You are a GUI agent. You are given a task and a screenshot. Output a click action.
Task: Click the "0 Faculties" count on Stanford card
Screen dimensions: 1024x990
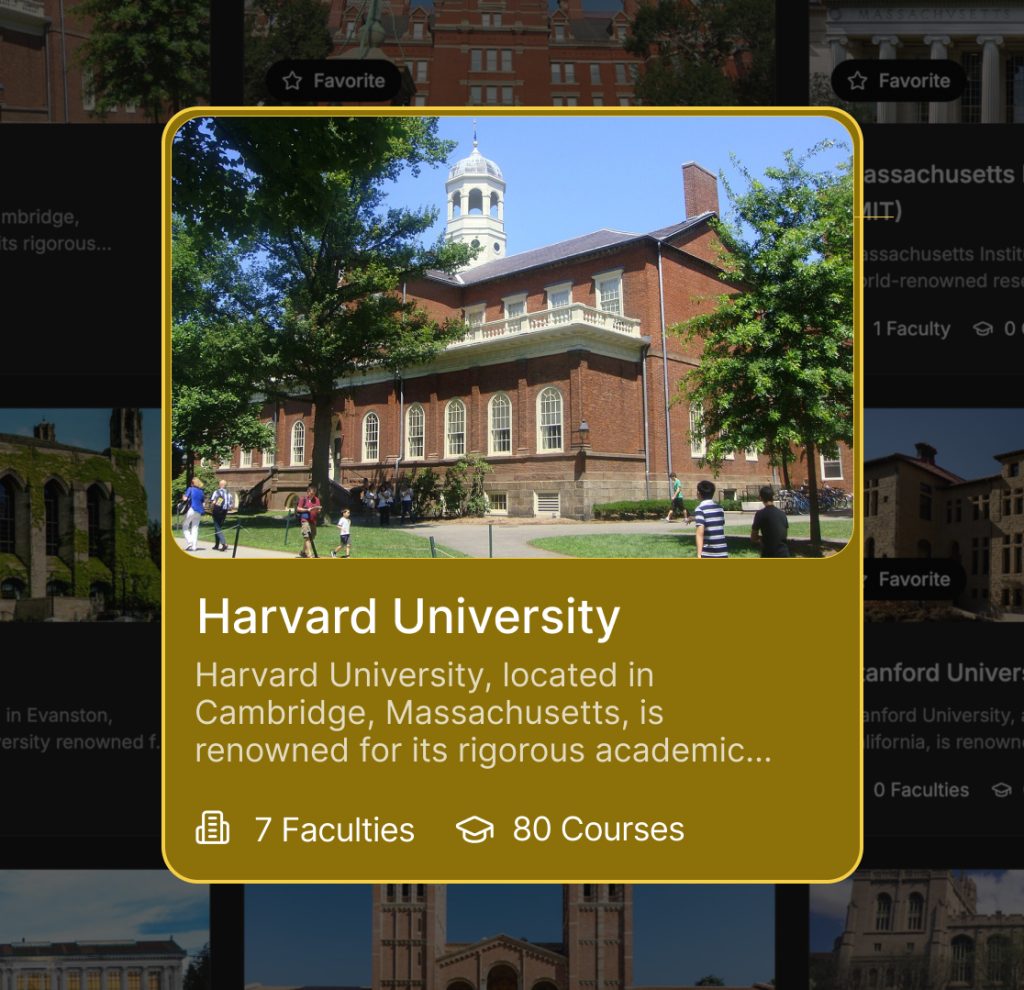[x=921, y=790]
